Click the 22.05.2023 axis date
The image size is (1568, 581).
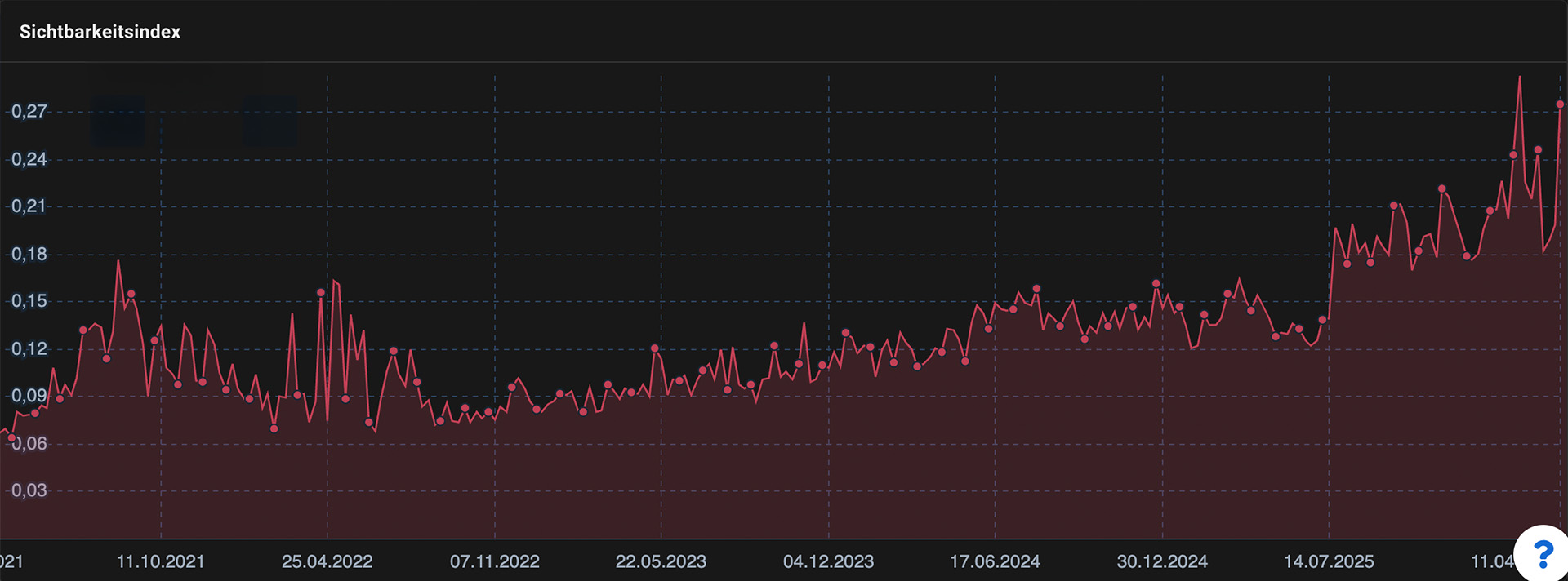tap(661, 561)
